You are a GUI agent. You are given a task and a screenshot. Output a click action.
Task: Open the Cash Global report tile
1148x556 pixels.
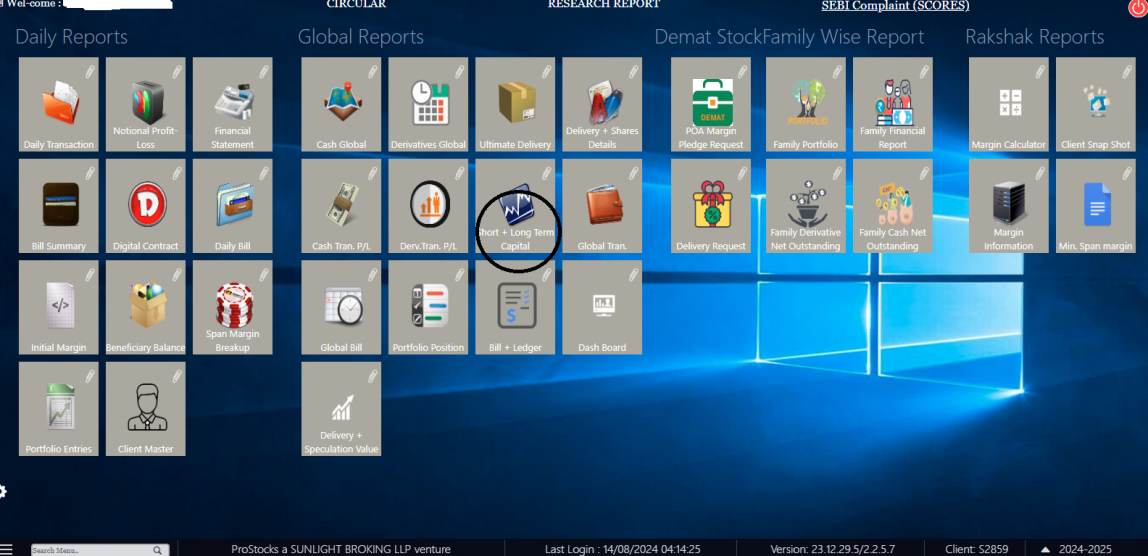(x=341, y=105)
